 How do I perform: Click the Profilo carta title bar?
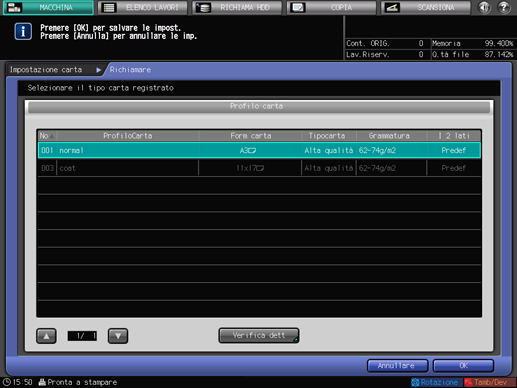pos(259,106)
